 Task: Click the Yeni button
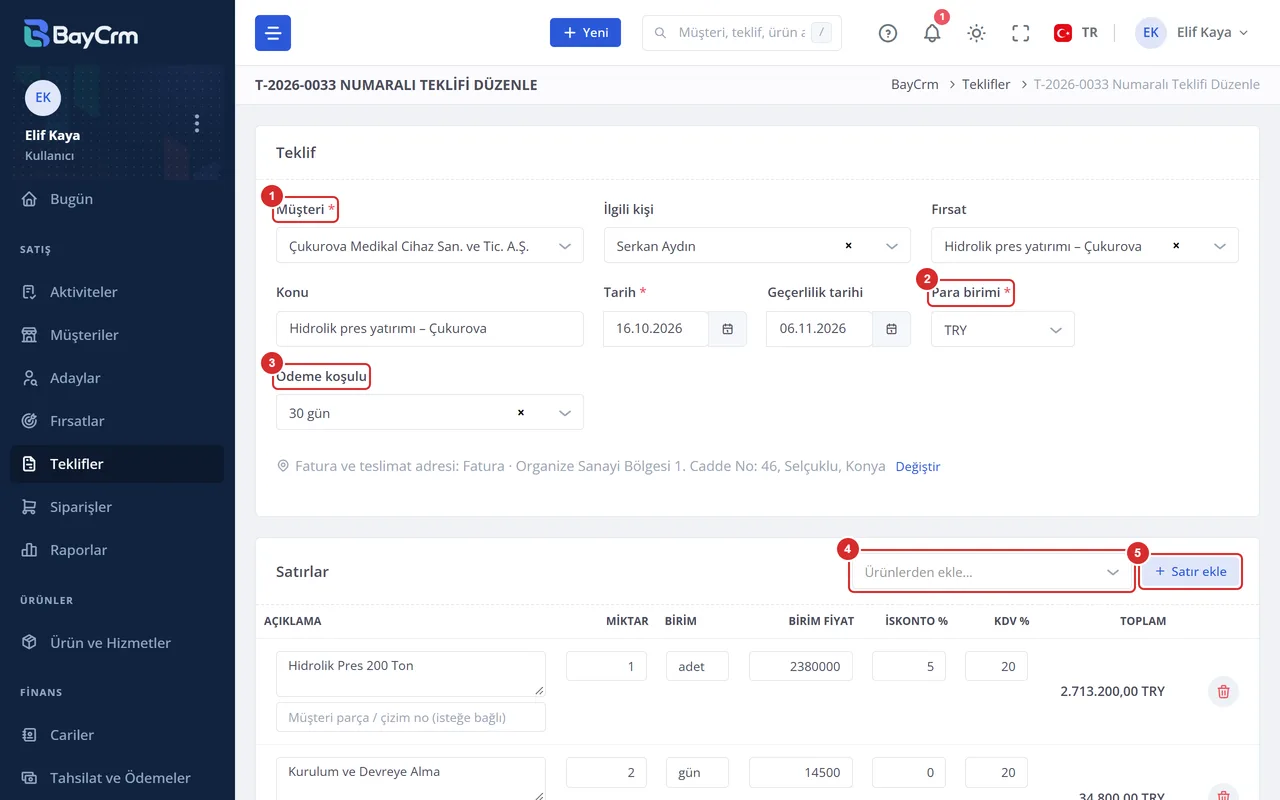tap(586, 33)
